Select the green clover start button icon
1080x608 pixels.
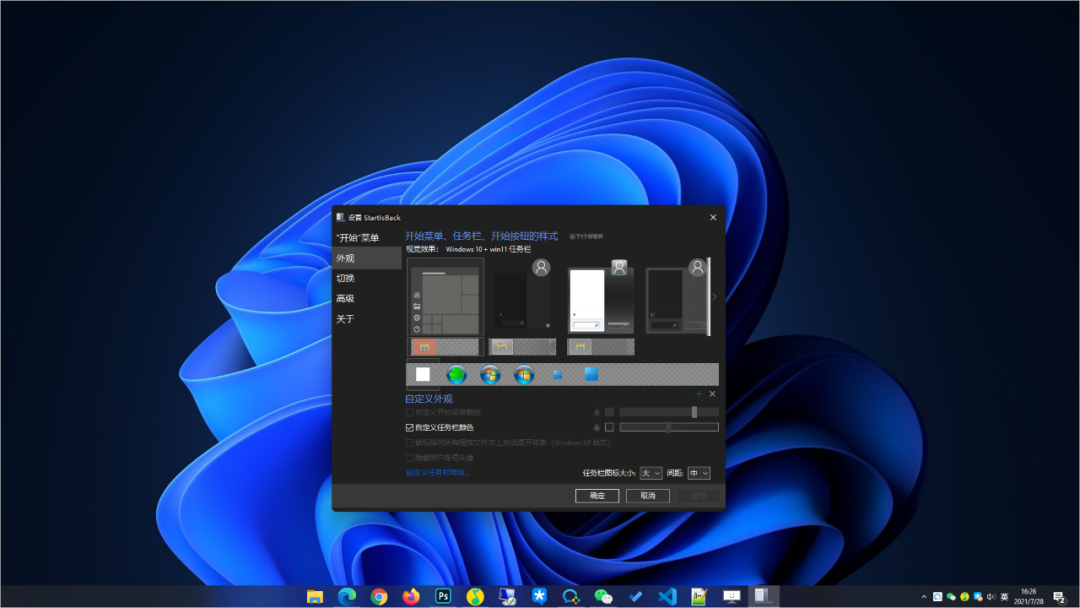point(456,375)
